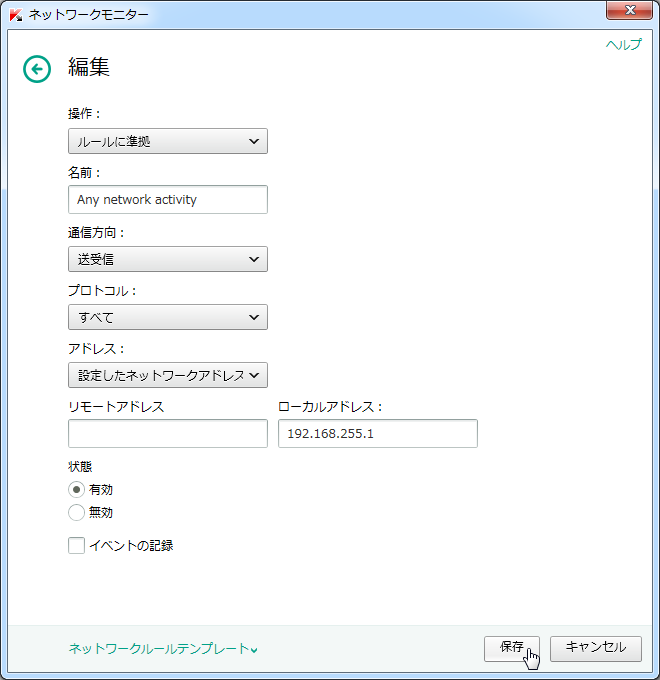Select the 無効 radio button
Image resolution: width=660 pixels, height=680 pixels.
click(x=76, y=512)
